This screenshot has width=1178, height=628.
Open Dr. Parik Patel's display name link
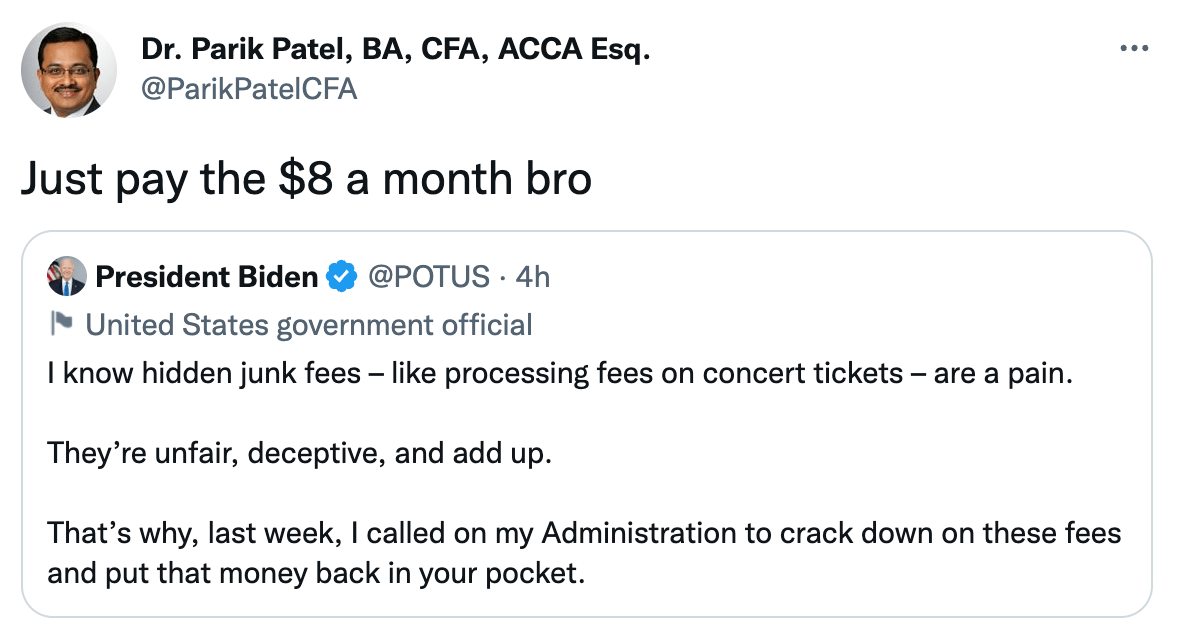pos(396,48)
